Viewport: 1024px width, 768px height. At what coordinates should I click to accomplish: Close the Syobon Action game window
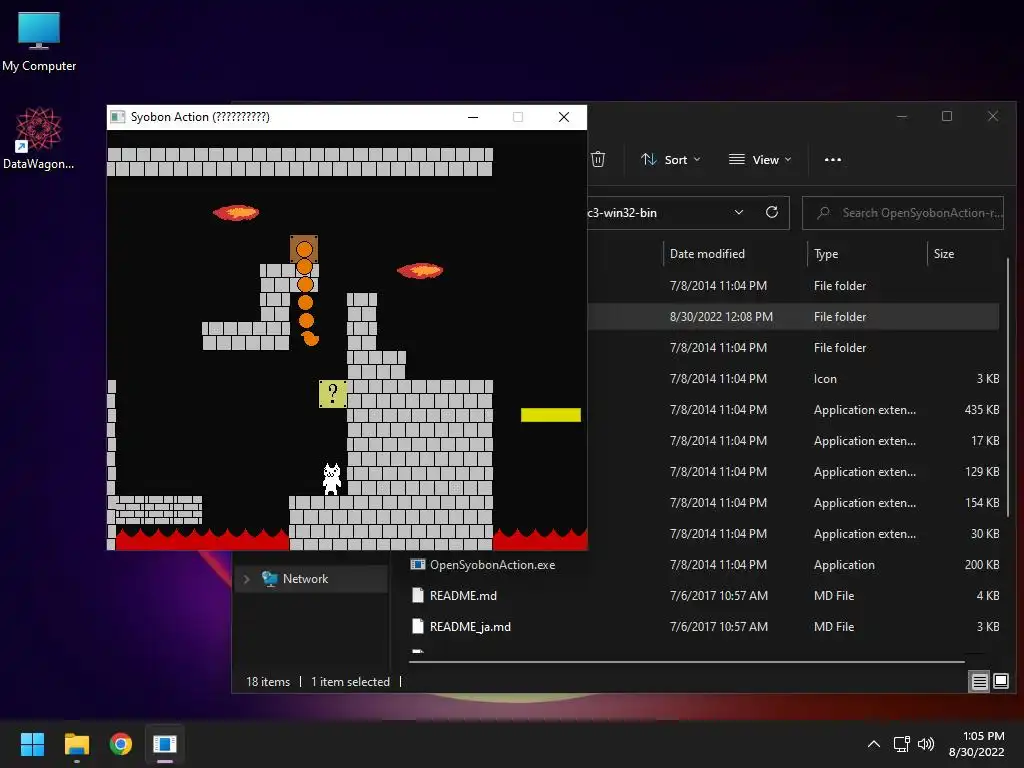564,117
